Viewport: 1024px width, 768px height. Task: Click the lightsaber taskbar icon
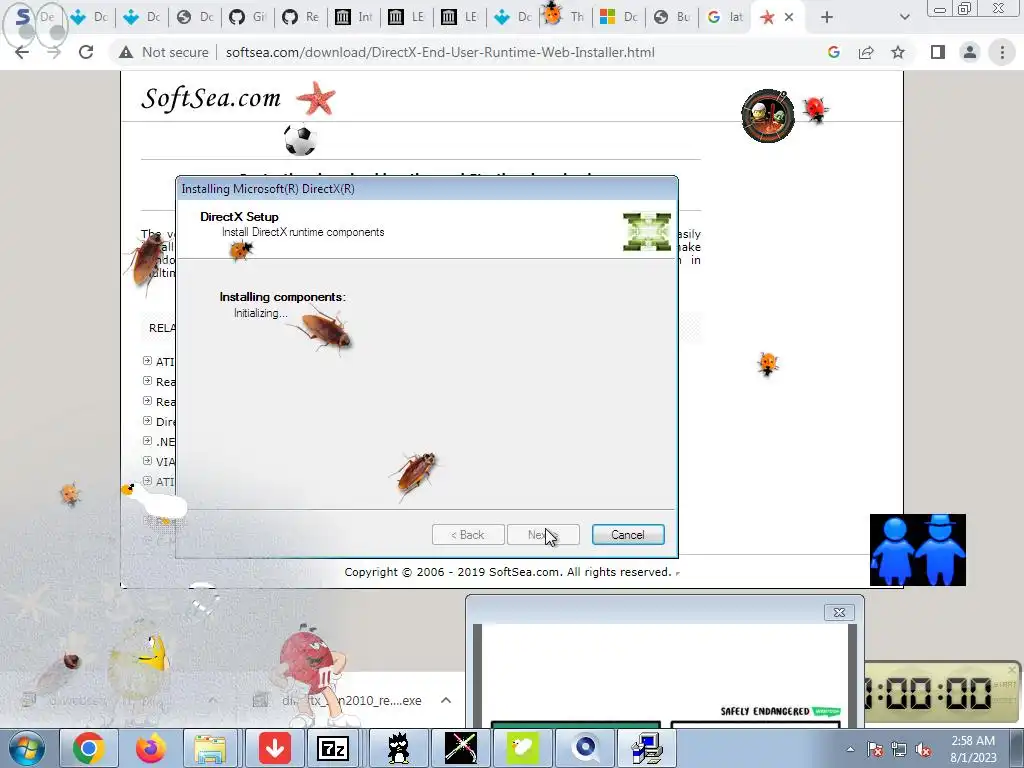460,748
